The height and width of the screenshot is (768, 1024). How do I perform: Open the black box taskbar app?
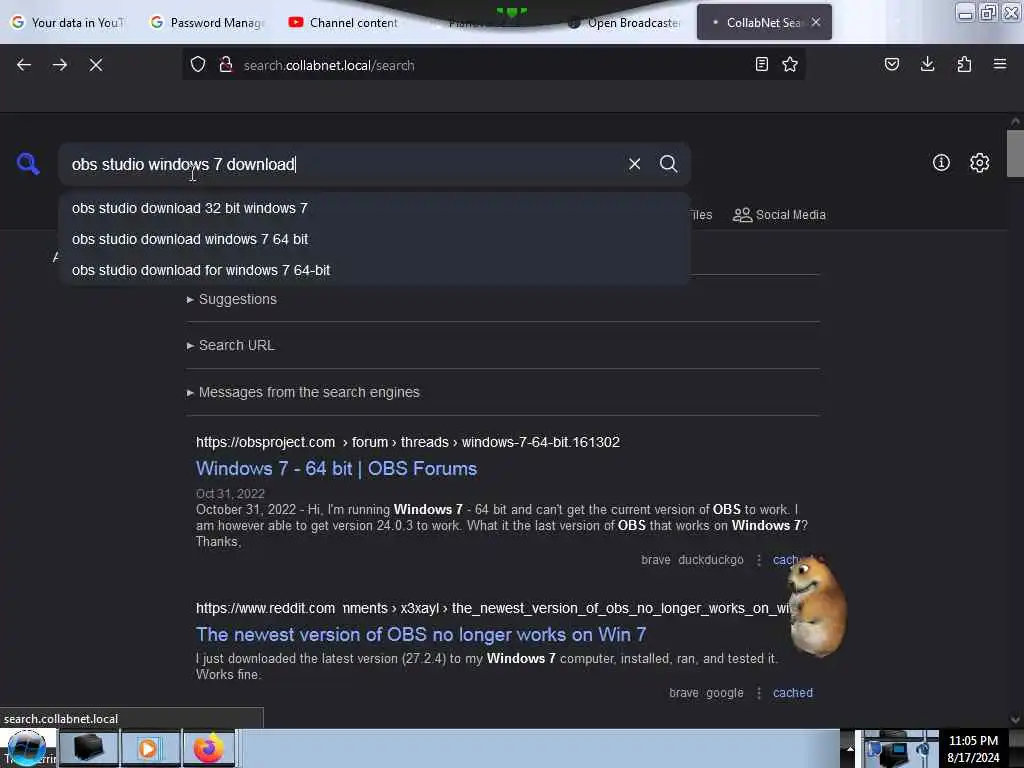88,748
